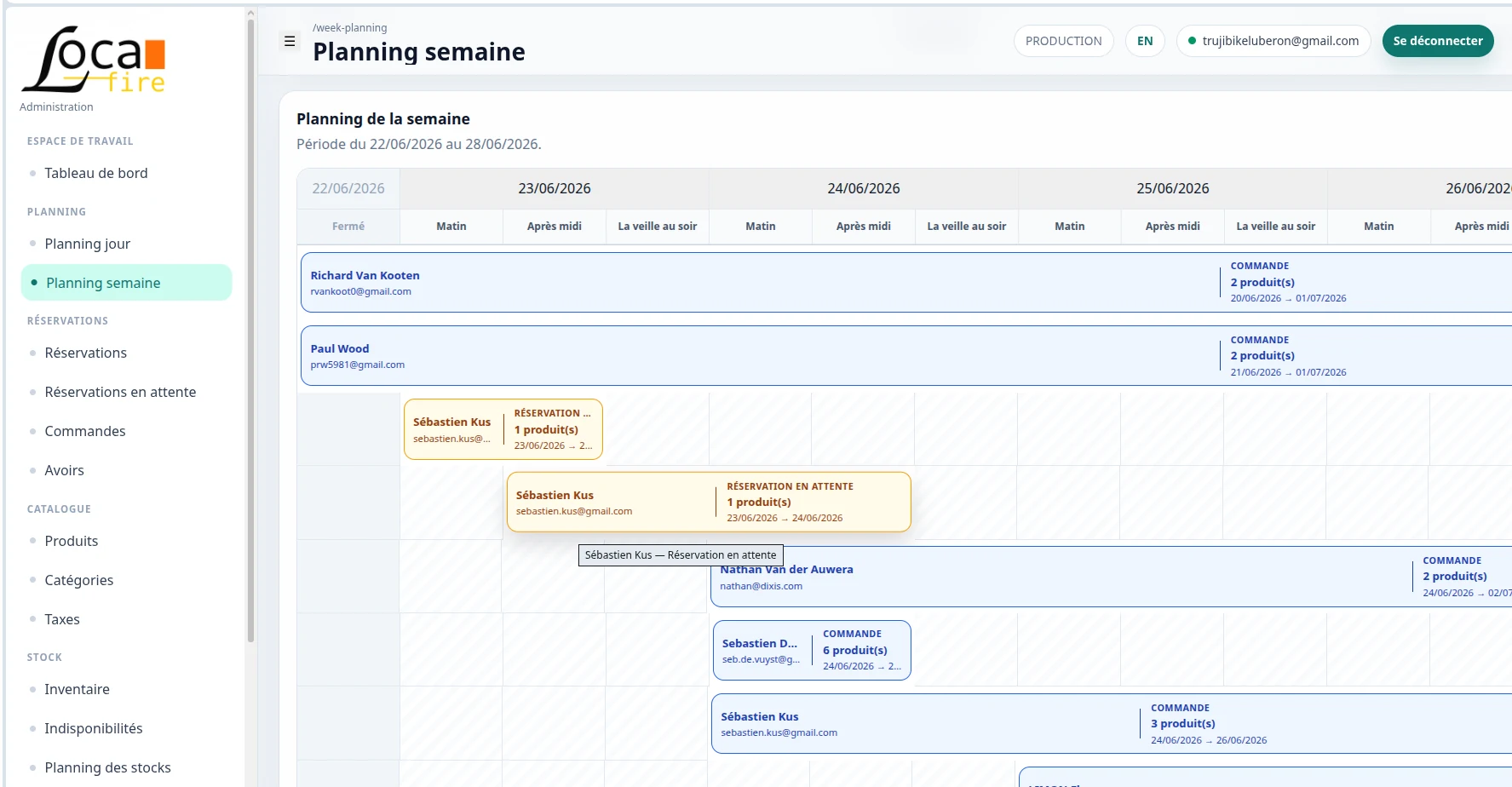The height and width of the screenshot is (787, 1512).
Task: Open Réservations in sidebar
Action: pos(126,353)
